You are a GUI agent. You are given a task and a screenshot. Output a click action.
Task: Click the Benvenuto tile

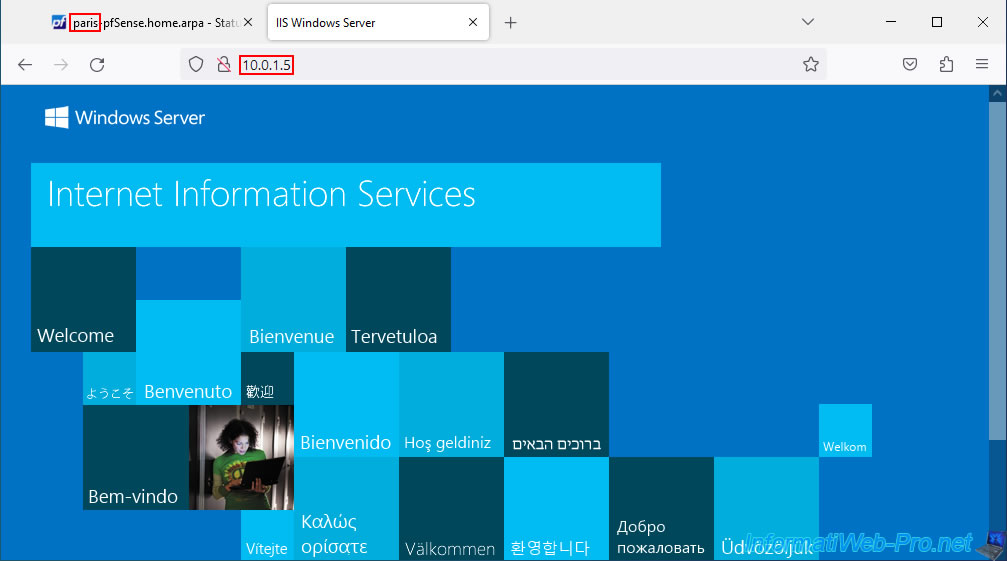188,352
